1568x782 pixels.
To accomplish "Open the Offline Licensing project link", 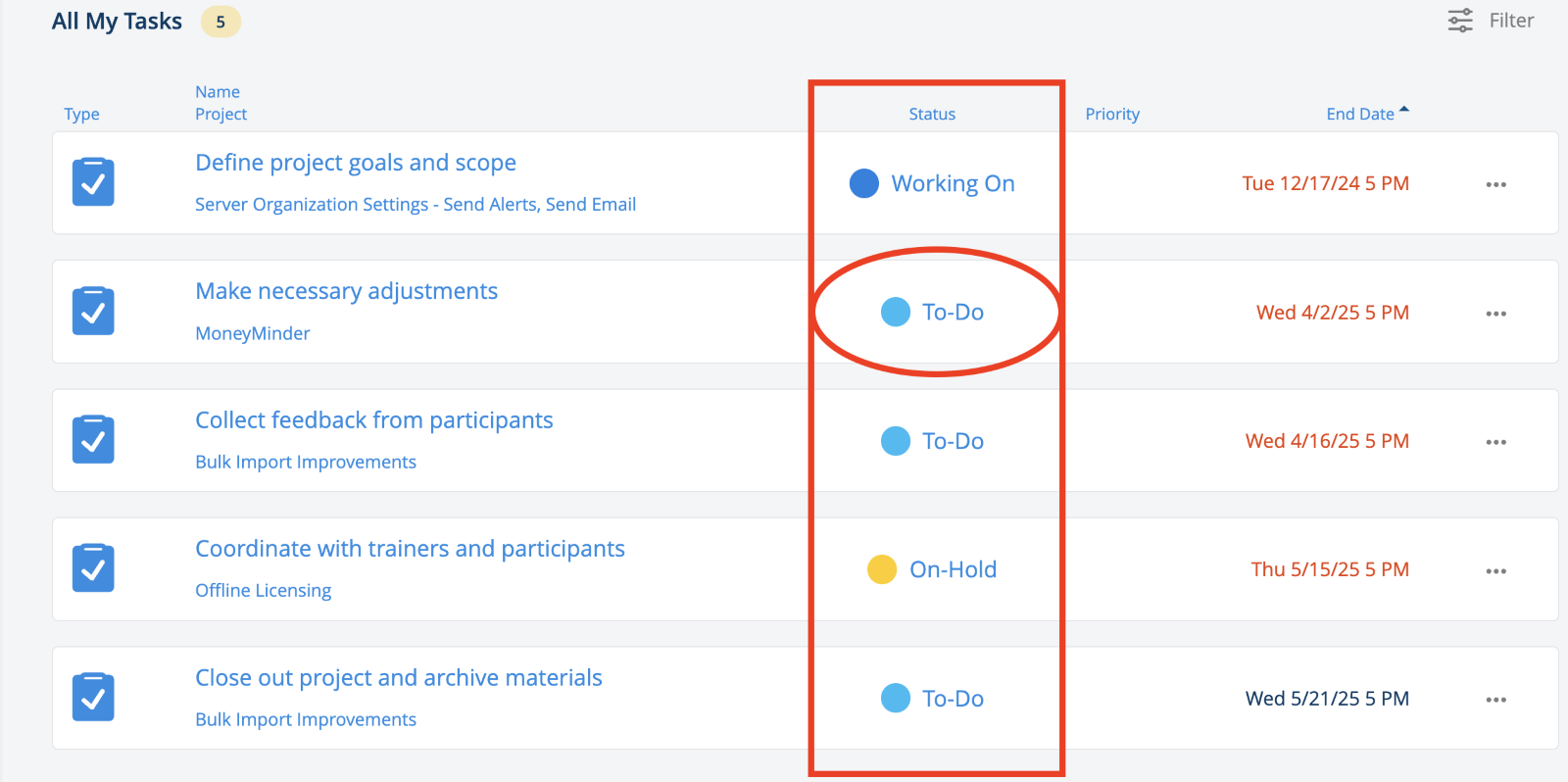I will [x=264, y=590].
